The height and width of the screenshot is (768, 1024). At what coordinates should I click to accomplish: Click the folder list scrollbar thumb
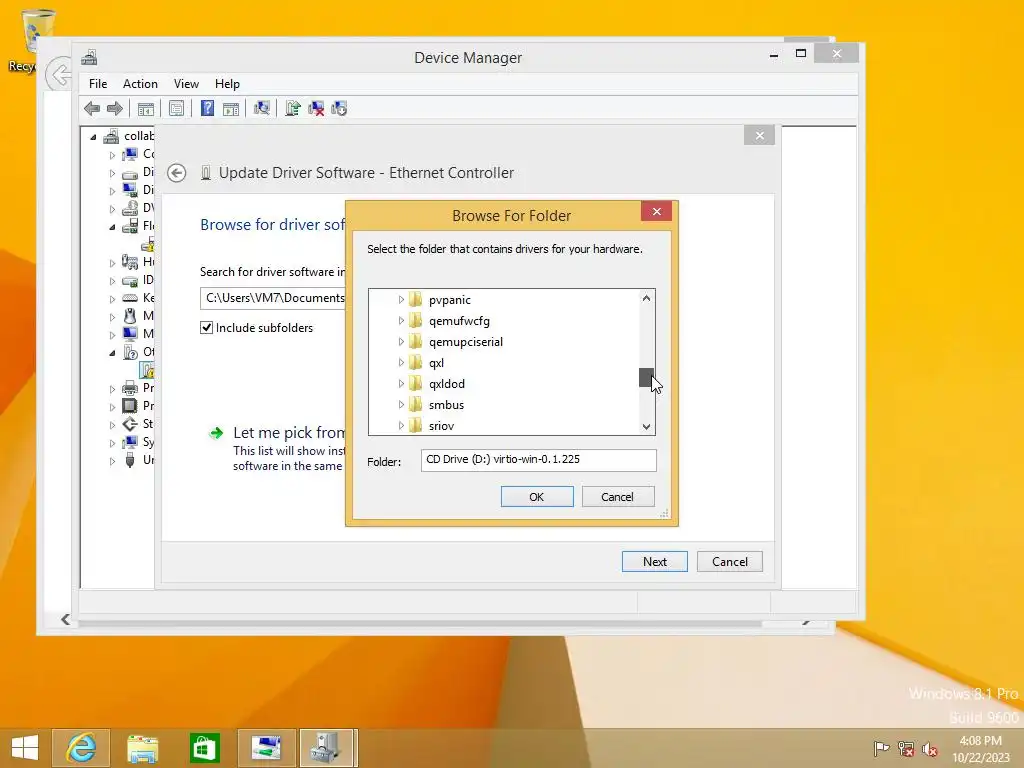[x=646, y=377]
